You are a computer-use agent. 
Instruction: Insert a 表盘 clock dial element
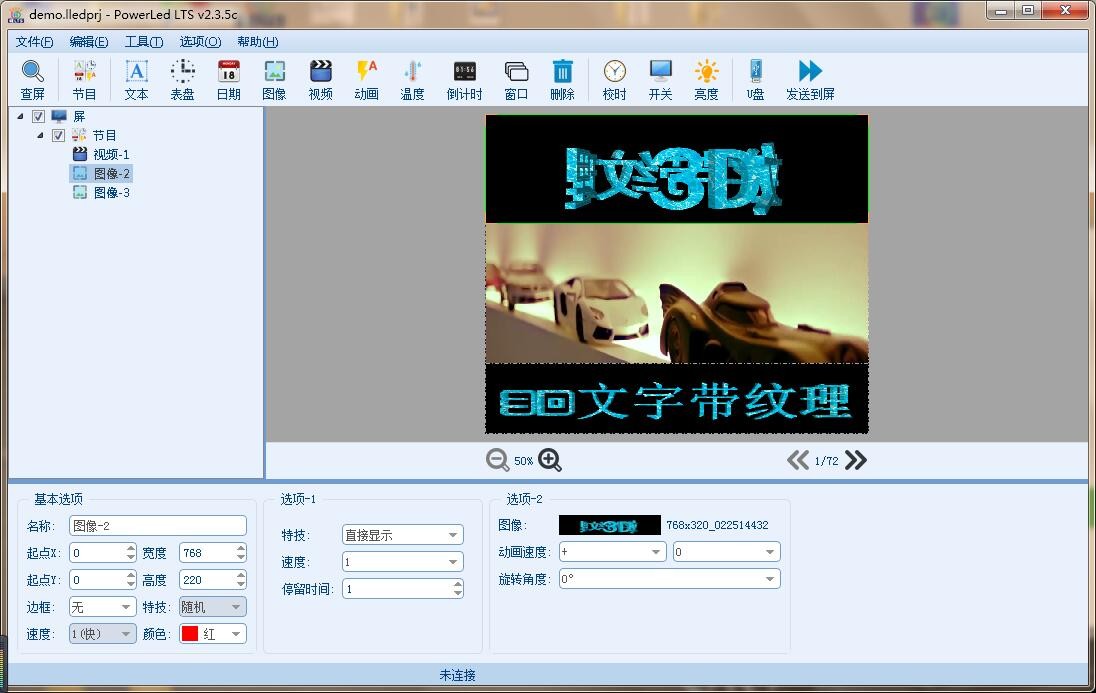[182, 79]
